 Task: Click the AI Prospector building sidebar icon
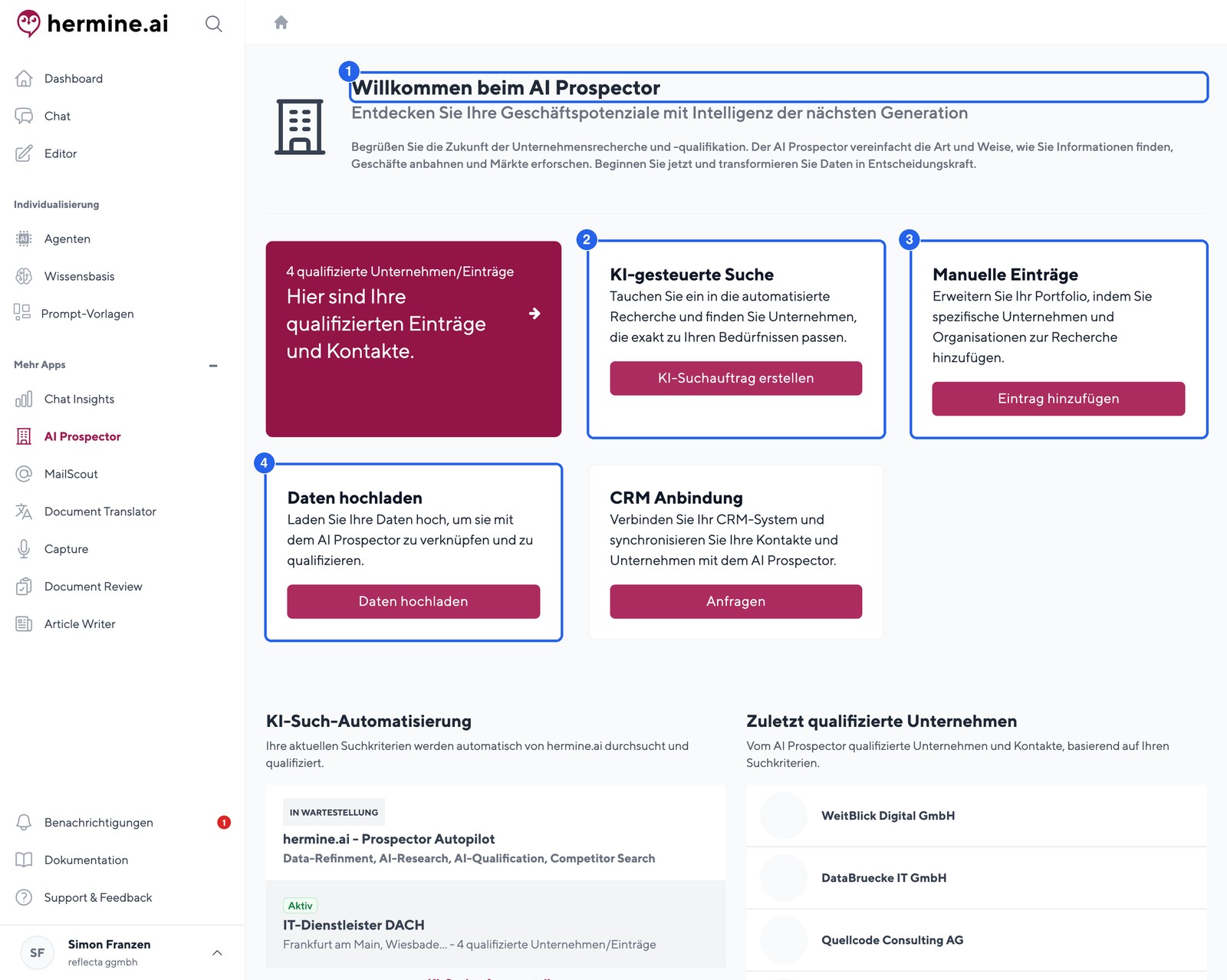[24, 436]
